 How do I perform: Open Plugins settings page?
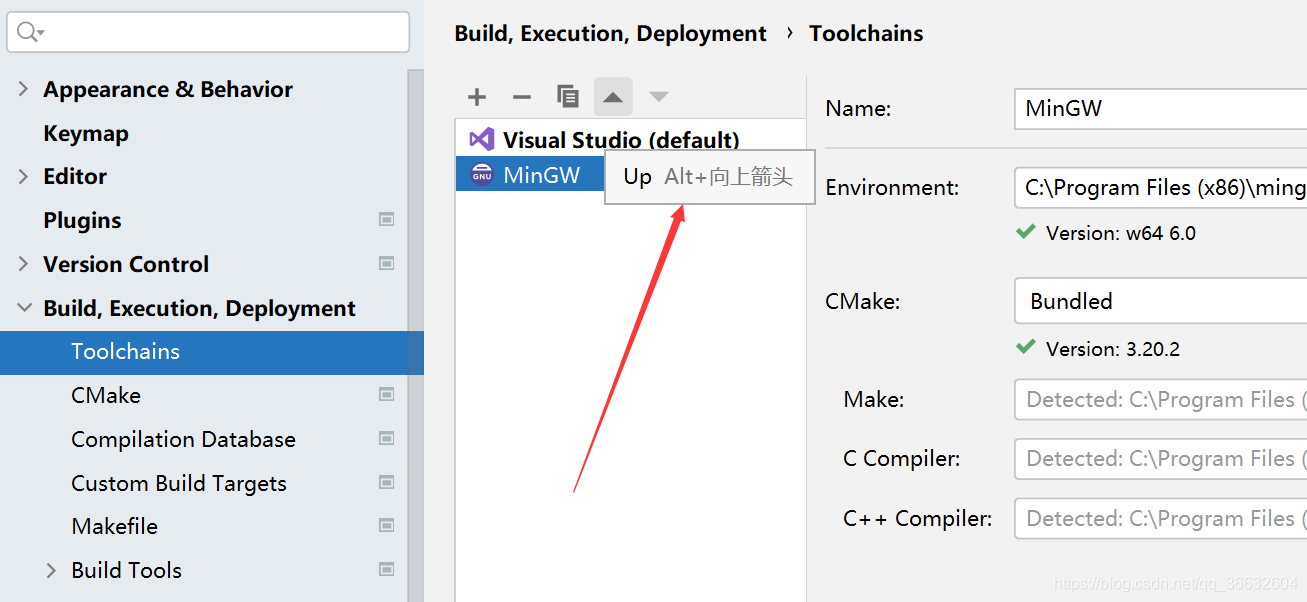pyautogui.click(x=82, y=220)
